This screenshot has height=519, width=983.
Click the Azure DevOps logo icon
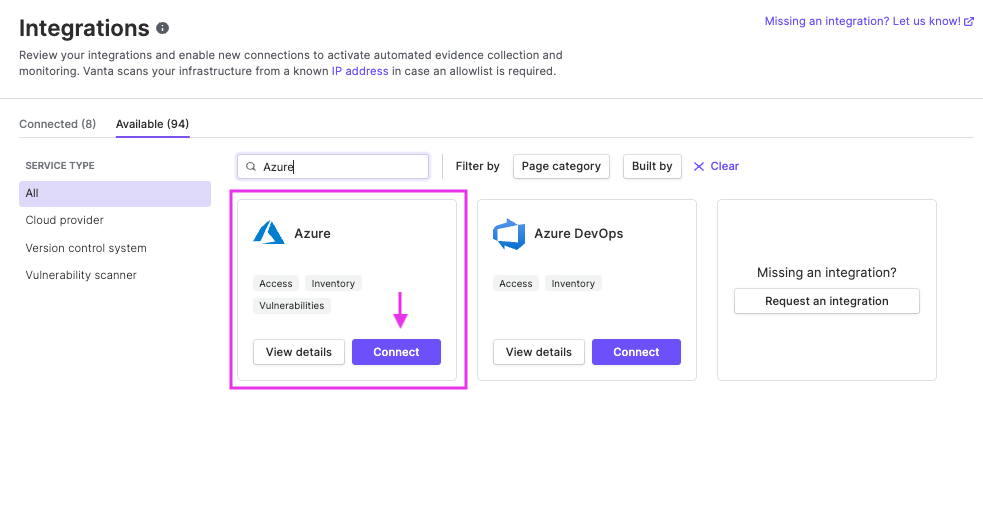(x=509, y=234)
